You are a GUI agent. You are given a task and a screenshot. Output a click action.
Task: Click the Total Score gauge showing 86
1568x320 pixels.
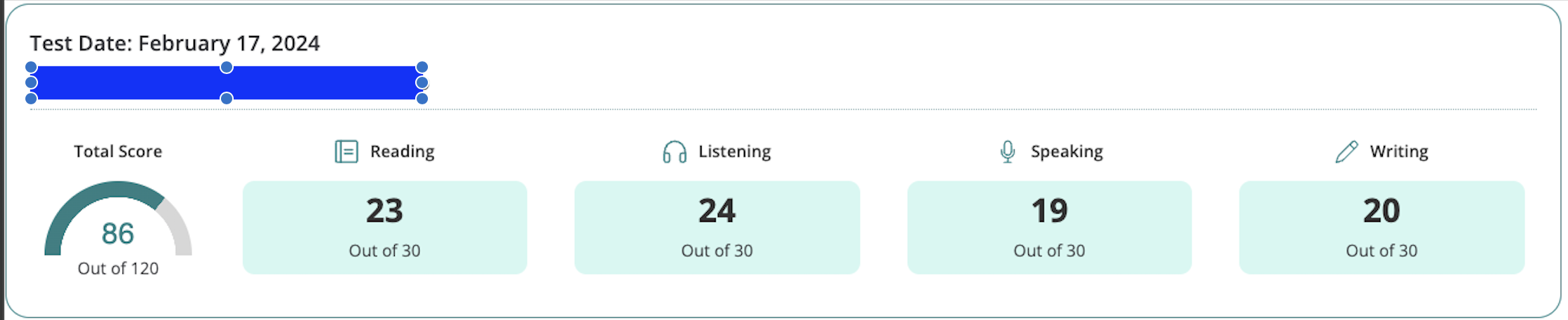point(118,226)
